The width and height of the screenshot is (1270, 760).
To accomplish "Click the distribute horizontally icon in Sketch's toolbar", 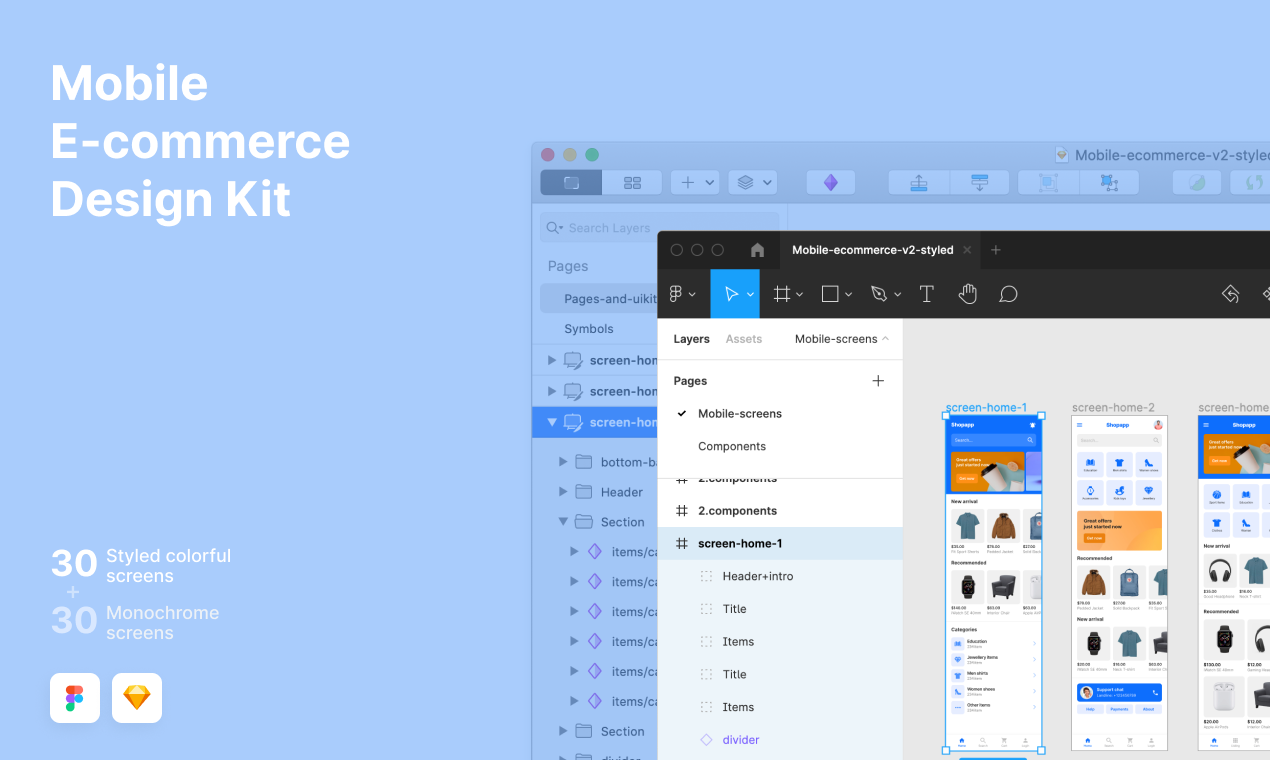I will click(x=918, y=181).
